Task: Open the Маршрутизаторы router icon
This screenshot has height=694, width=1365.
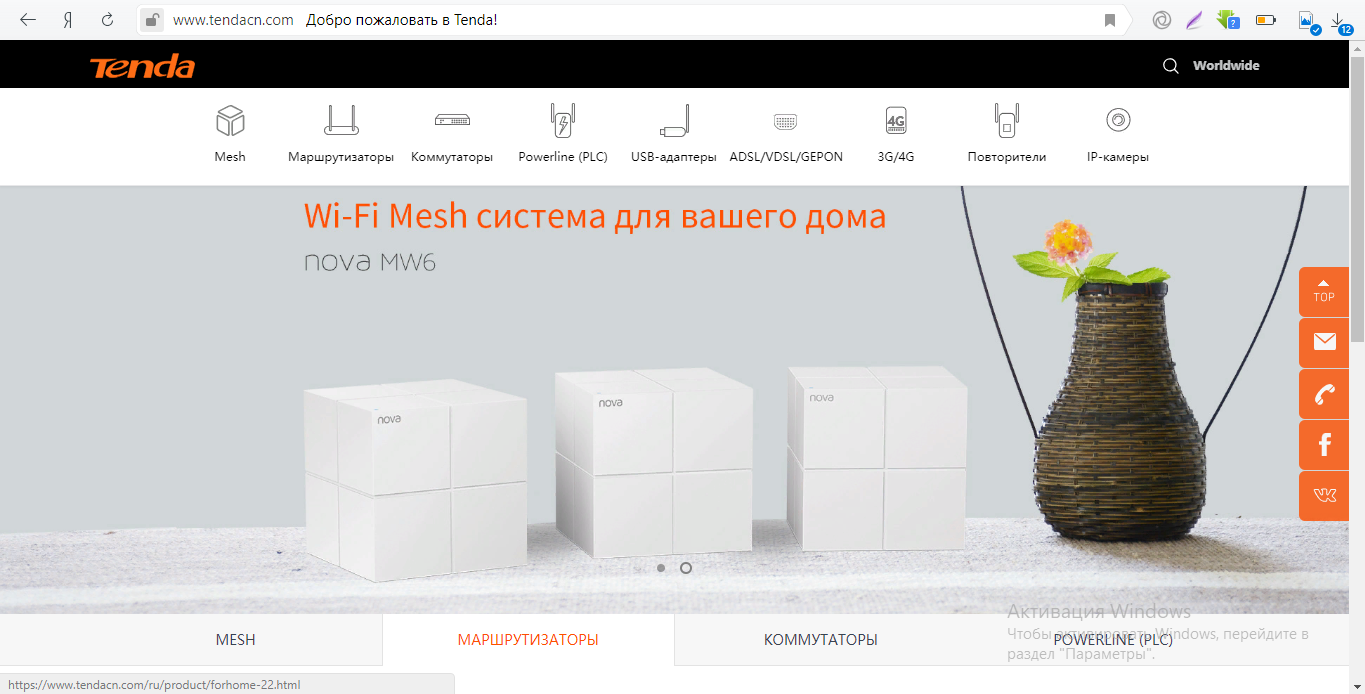Action: click(341, 121)
